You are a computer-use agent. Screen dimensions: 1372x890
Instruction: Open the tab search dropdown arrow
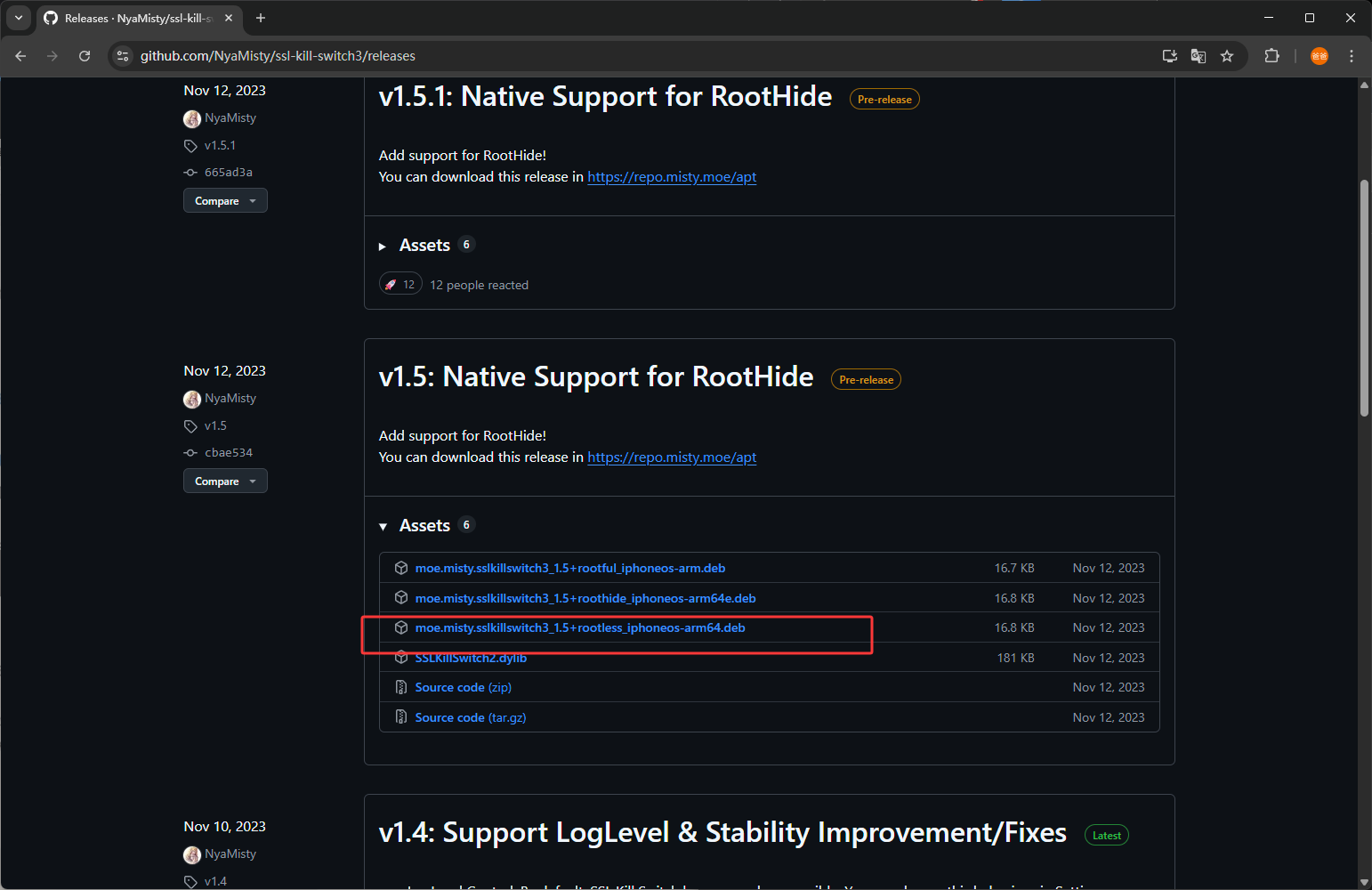[18, 18]
